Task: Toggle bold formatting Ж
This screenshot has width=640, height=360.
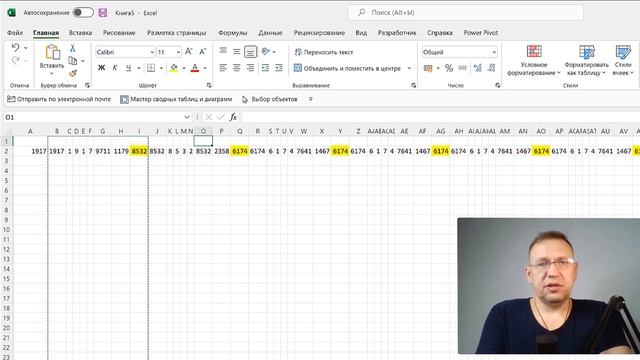Action: pyautogui.click(x=102, y=68)
